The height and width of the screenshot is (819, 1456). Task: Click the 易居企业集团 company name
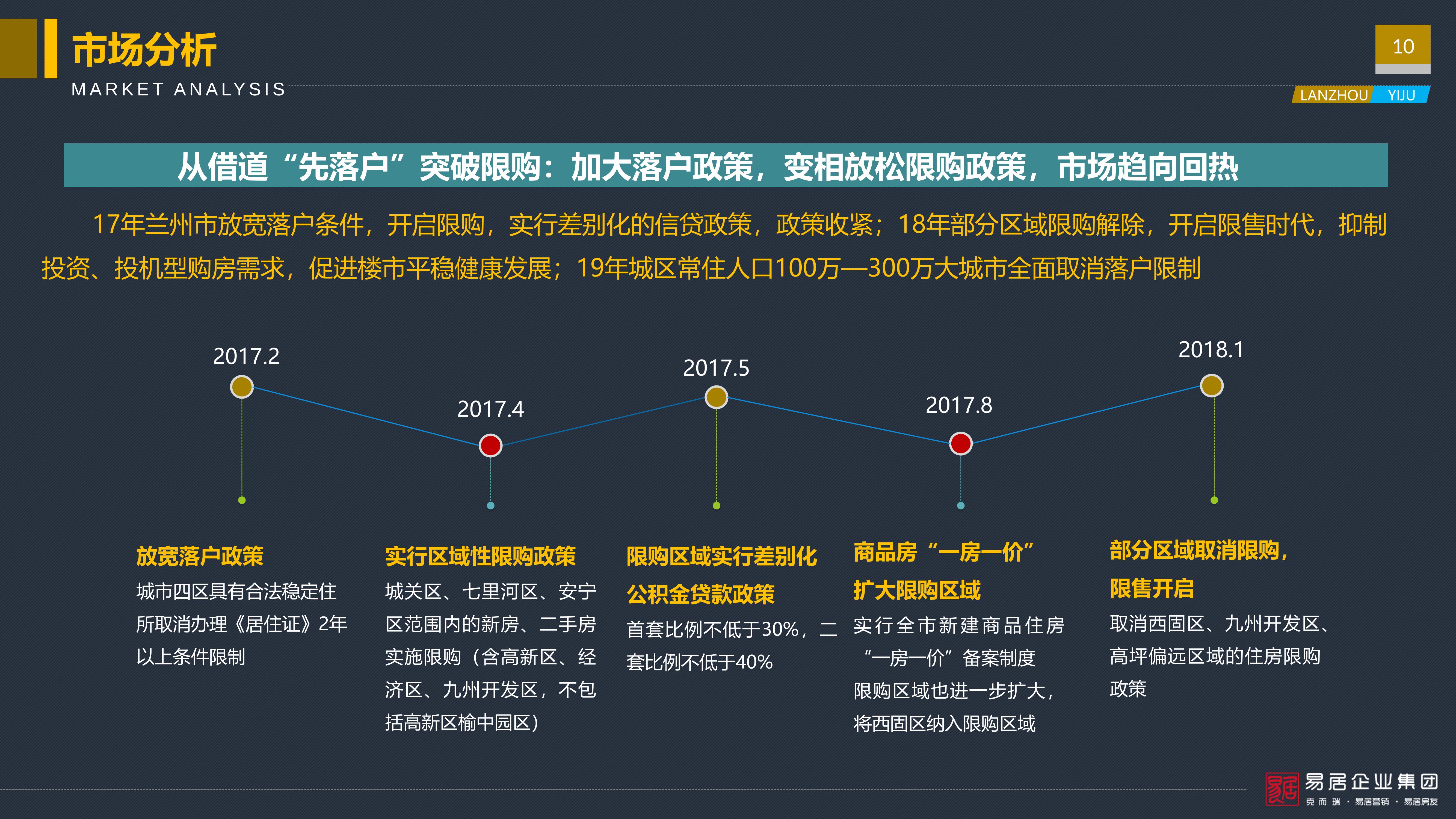click(x=1372, y=782)
